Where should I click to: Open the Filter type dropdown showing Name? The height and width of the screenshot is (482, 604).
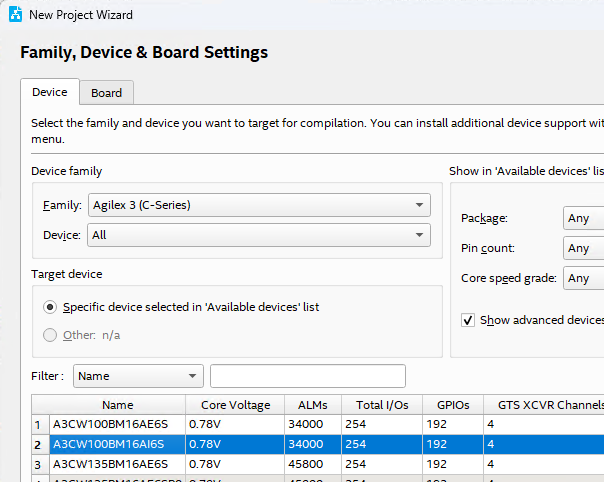point(138,376)
